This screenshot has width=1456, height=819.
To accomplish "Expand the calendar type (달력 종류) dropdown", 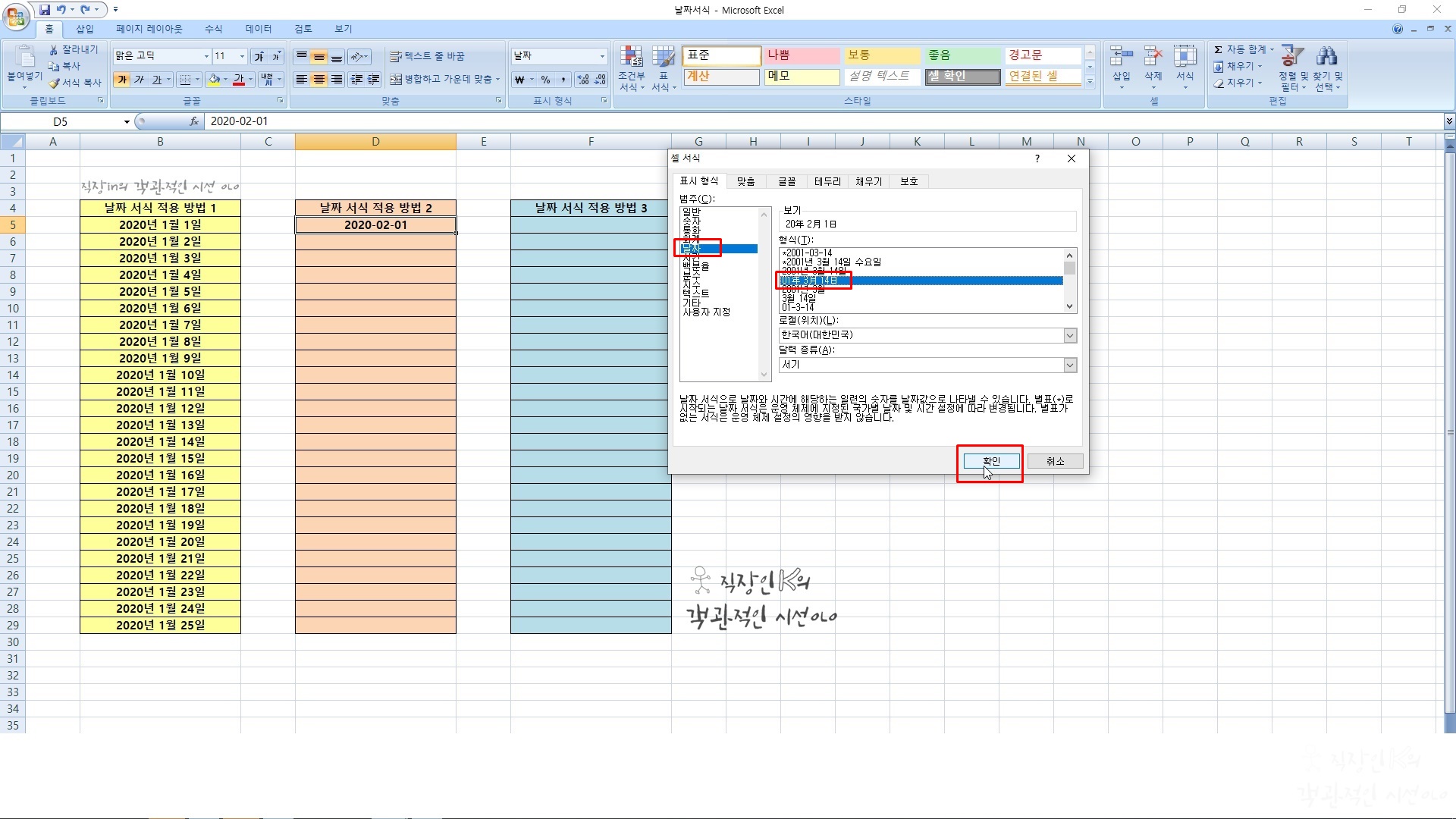I will point(1069,366).
